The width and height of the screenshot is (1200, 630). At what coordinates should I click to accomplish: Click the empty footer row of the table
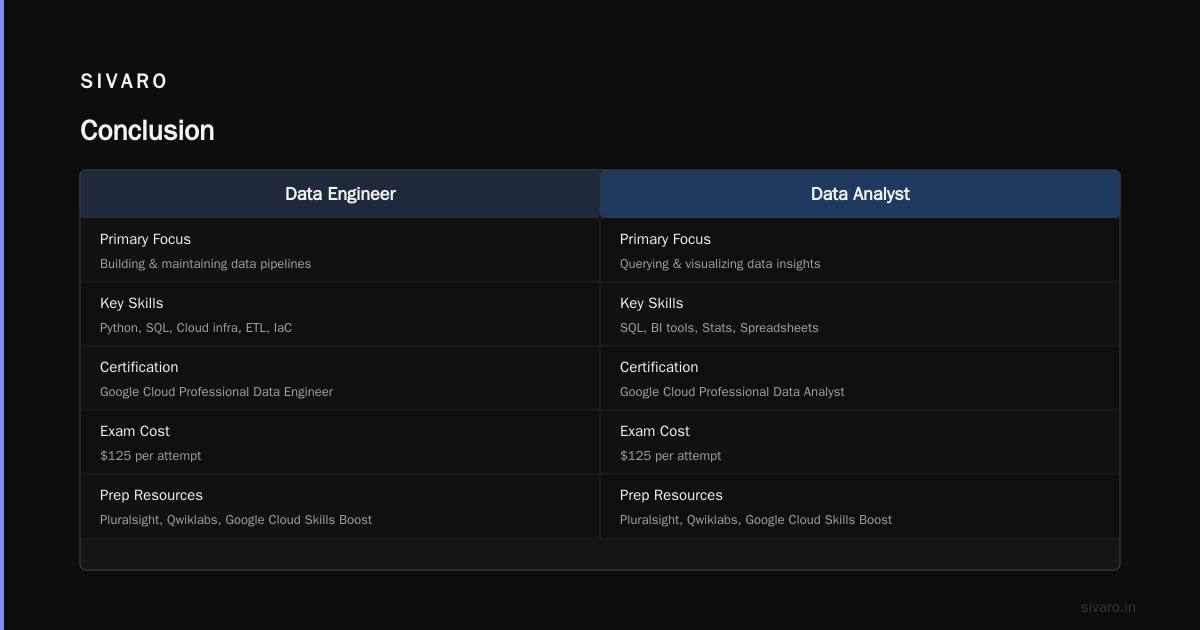click(600, 553)
